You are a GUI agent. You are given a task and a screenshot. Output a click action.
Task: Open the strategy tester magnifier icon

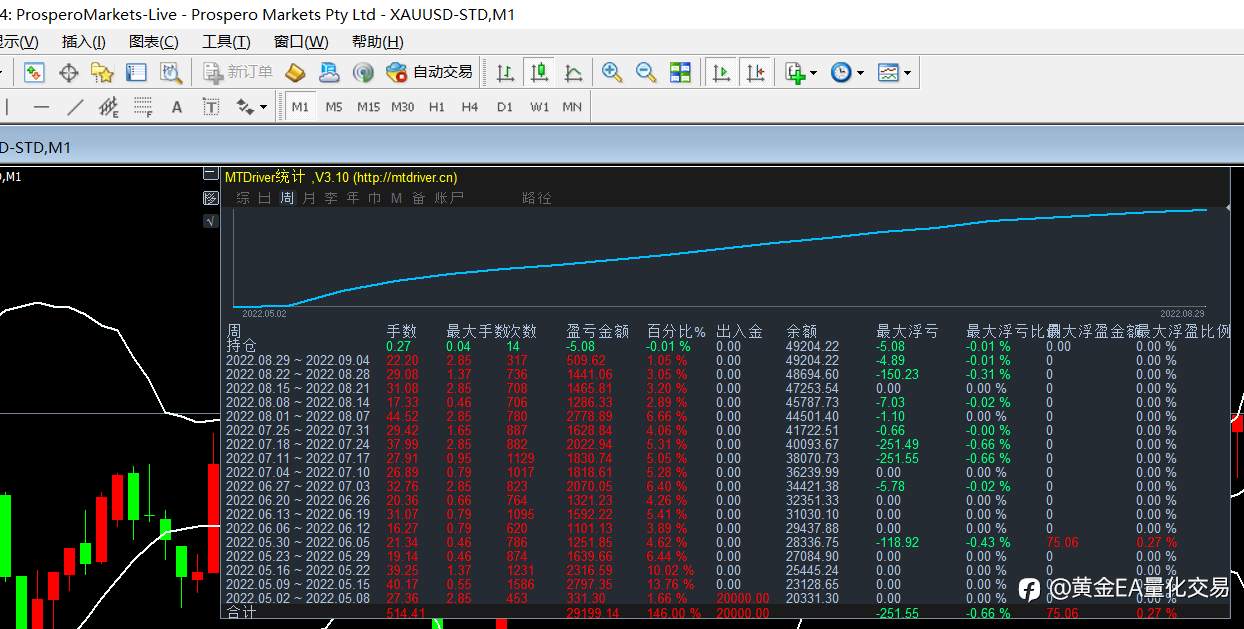pyautogui.click(x=171, y=73)
